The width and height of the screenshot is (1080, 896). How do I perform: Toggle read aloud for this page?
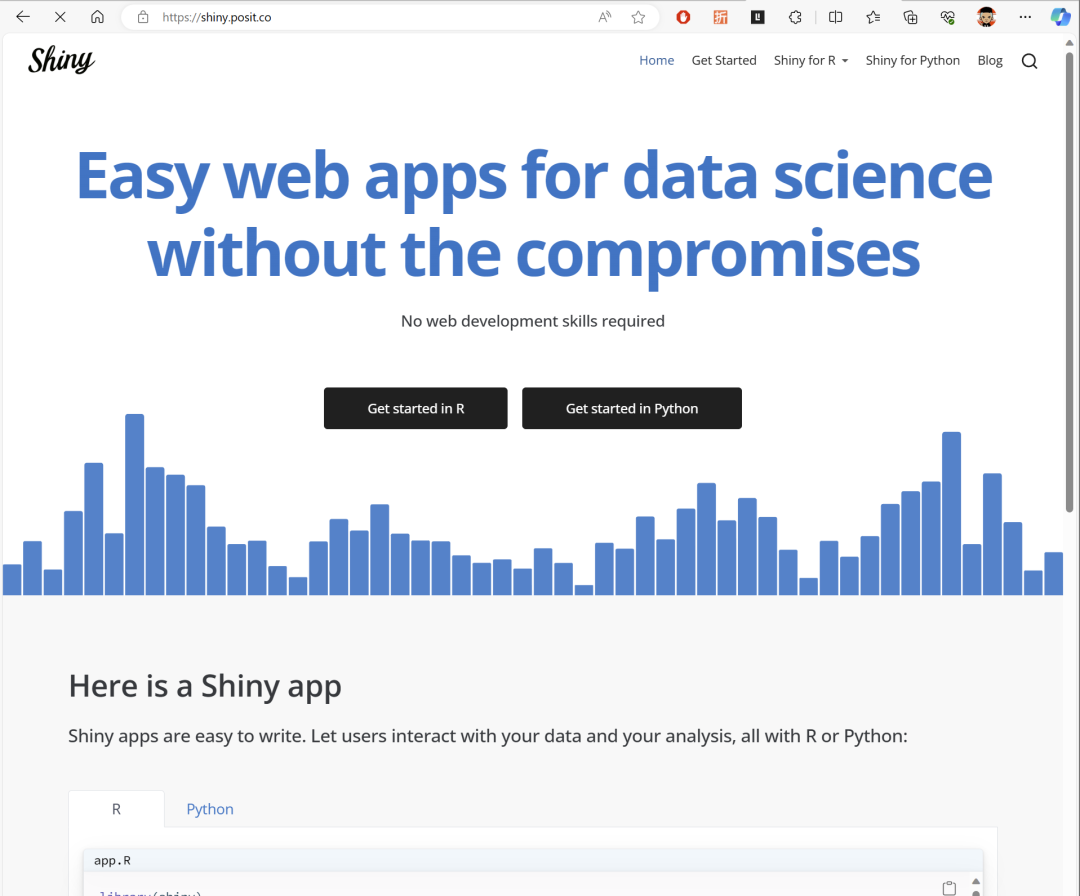(x=604, y=16)
